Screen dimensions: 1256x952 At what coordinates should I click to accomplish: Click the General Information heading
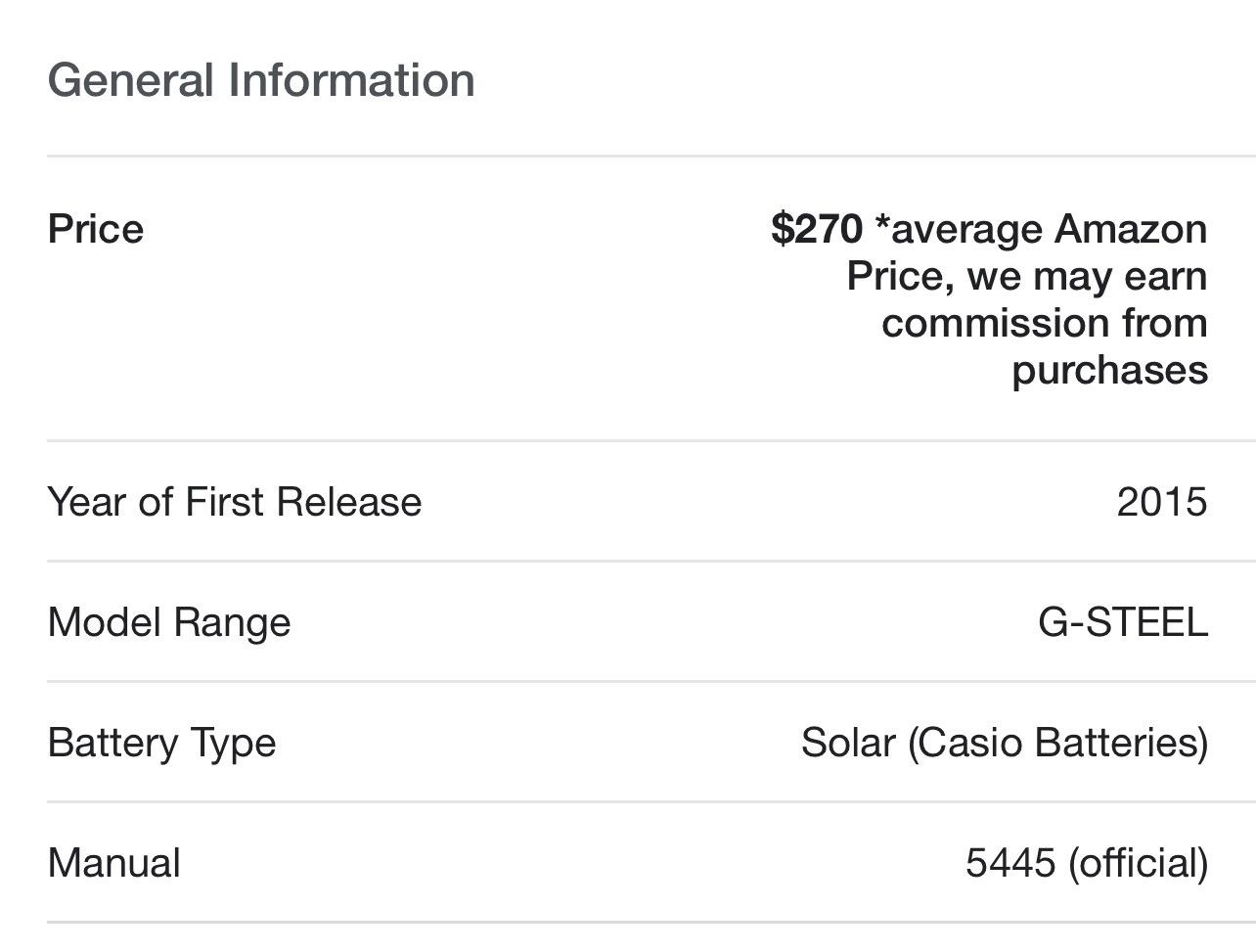(261, 79)
